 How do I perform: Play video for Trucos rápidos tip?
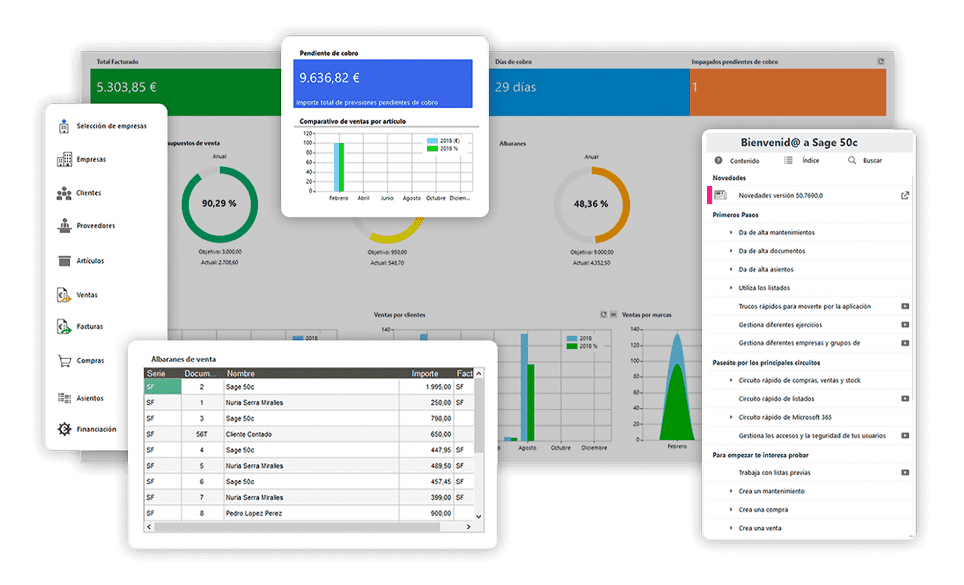pos(905,306)
